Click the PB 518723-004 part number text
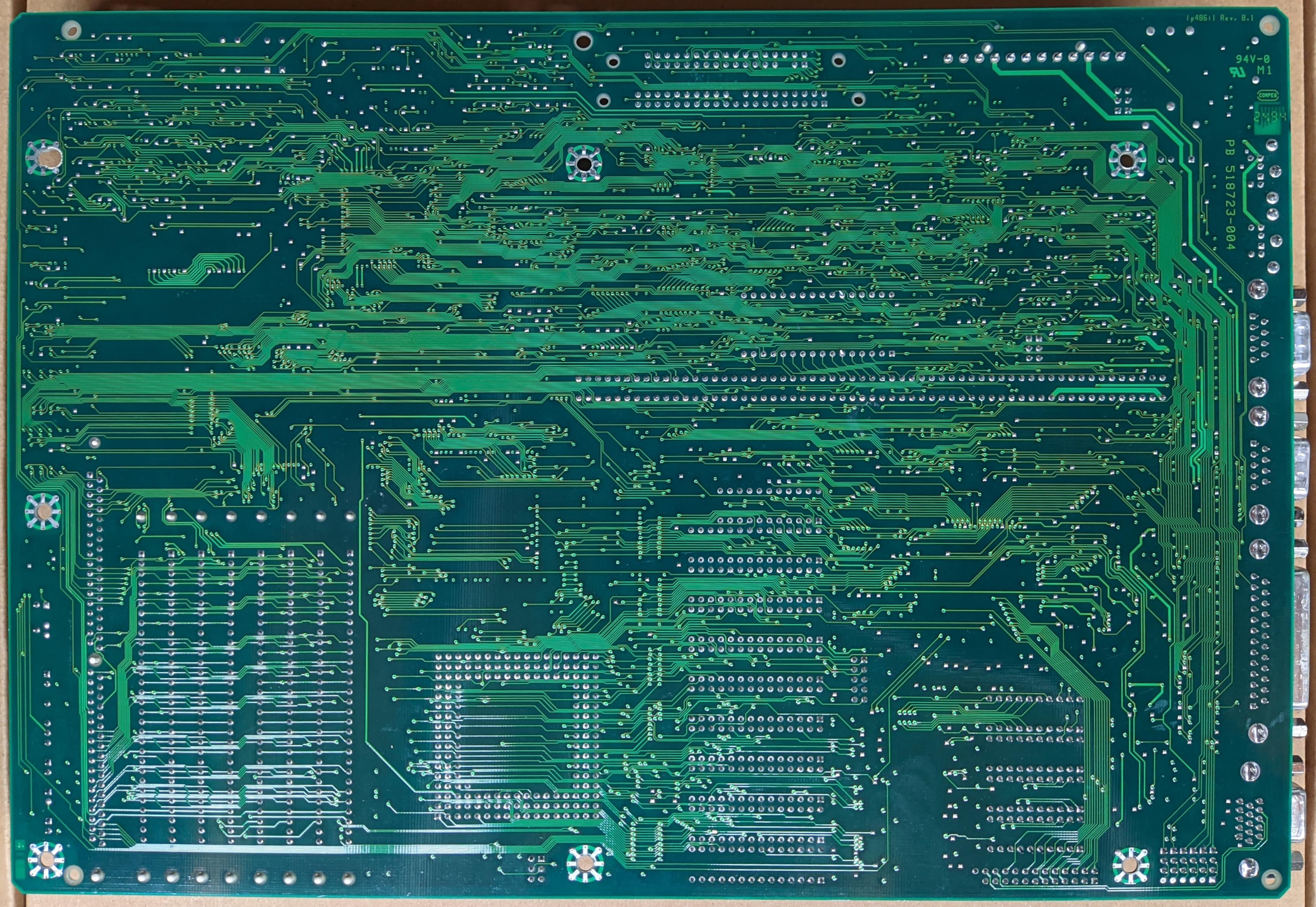Viewport: 1316px width, 907px height. (1230, 195)
